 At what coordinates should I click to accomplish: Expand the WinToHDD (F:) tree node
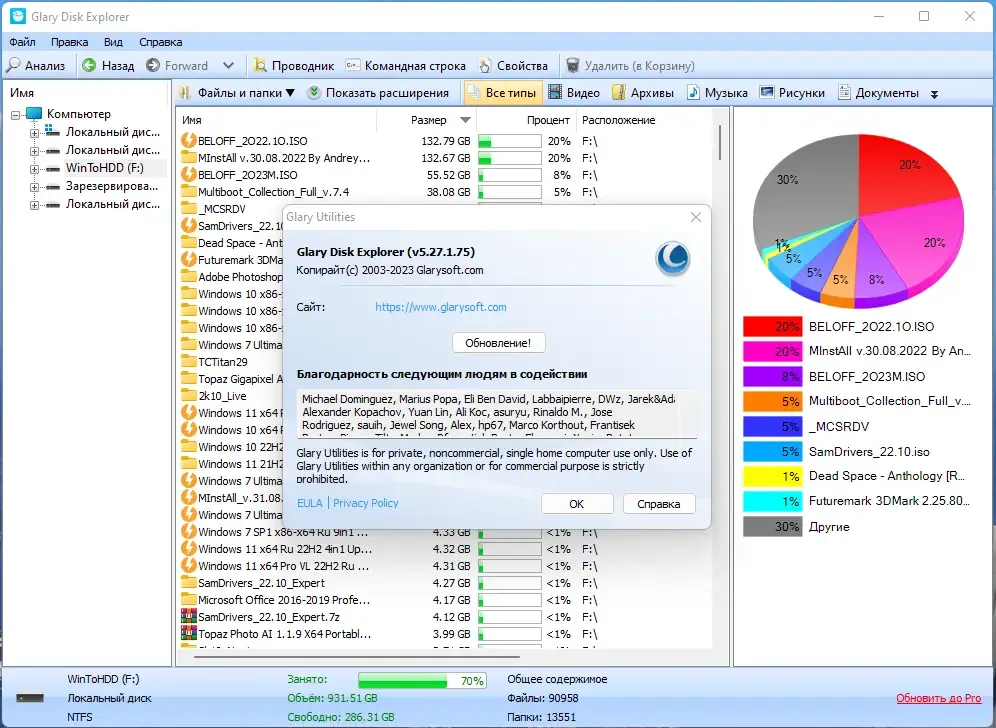click(34, 169)
